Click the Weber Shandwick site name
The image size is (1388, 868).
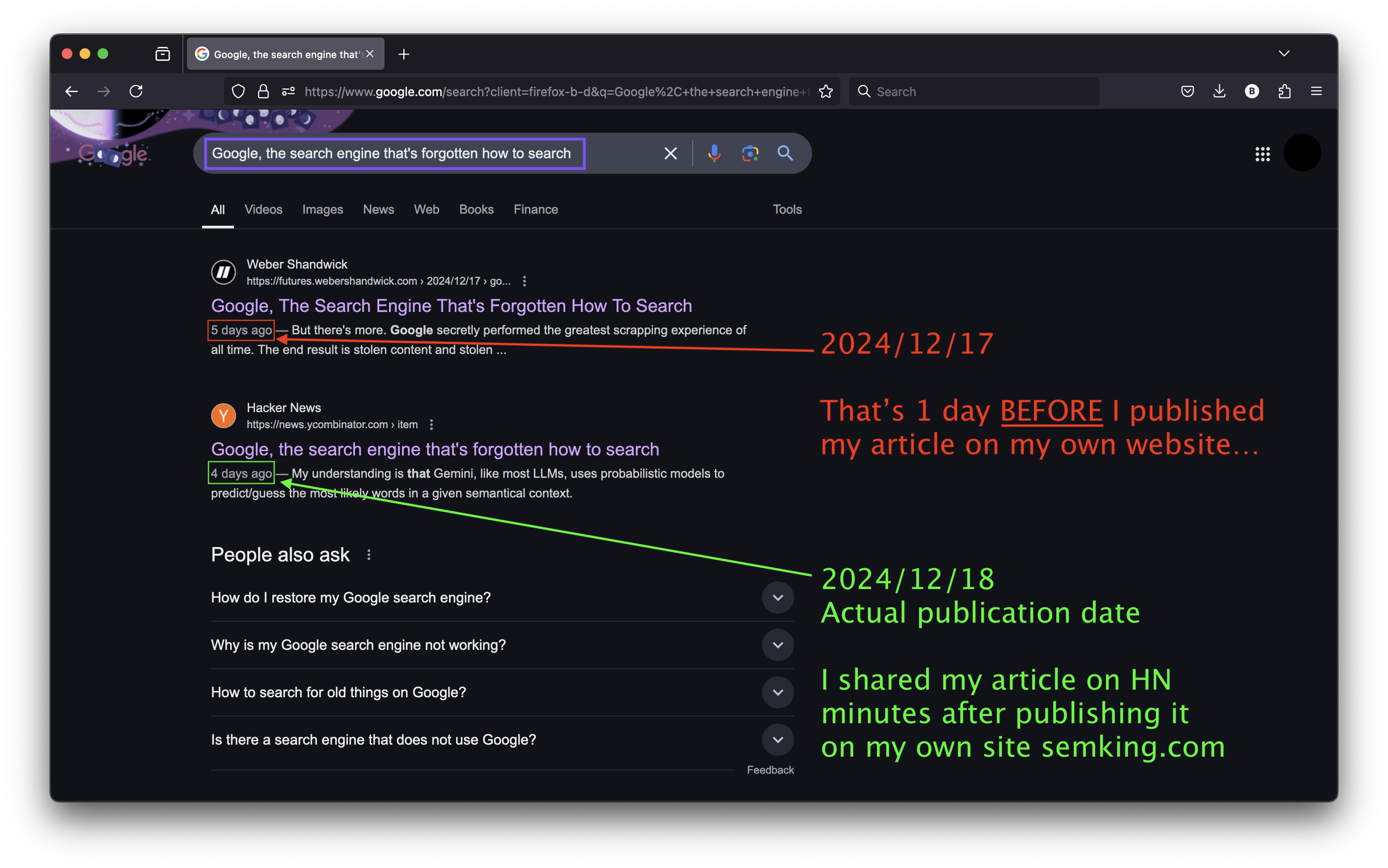tap(297, 264)
